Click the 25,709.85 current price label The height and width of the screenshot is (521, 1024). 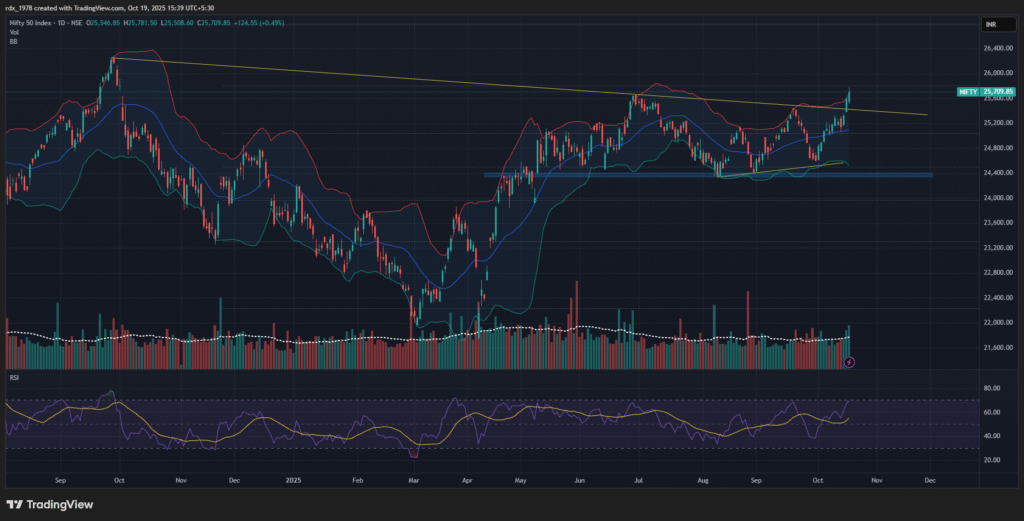[x=999, y=91]
